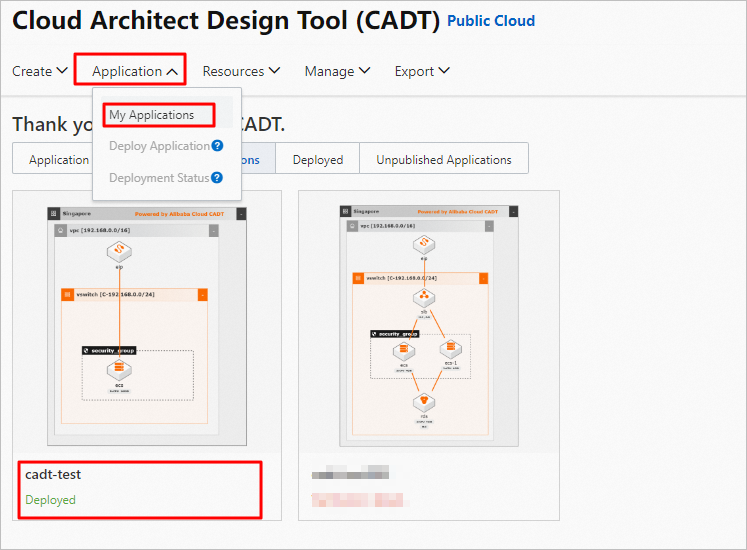Select the Application tab at left
The width and height of the screenshot is (747, 550).
[58, 160]
